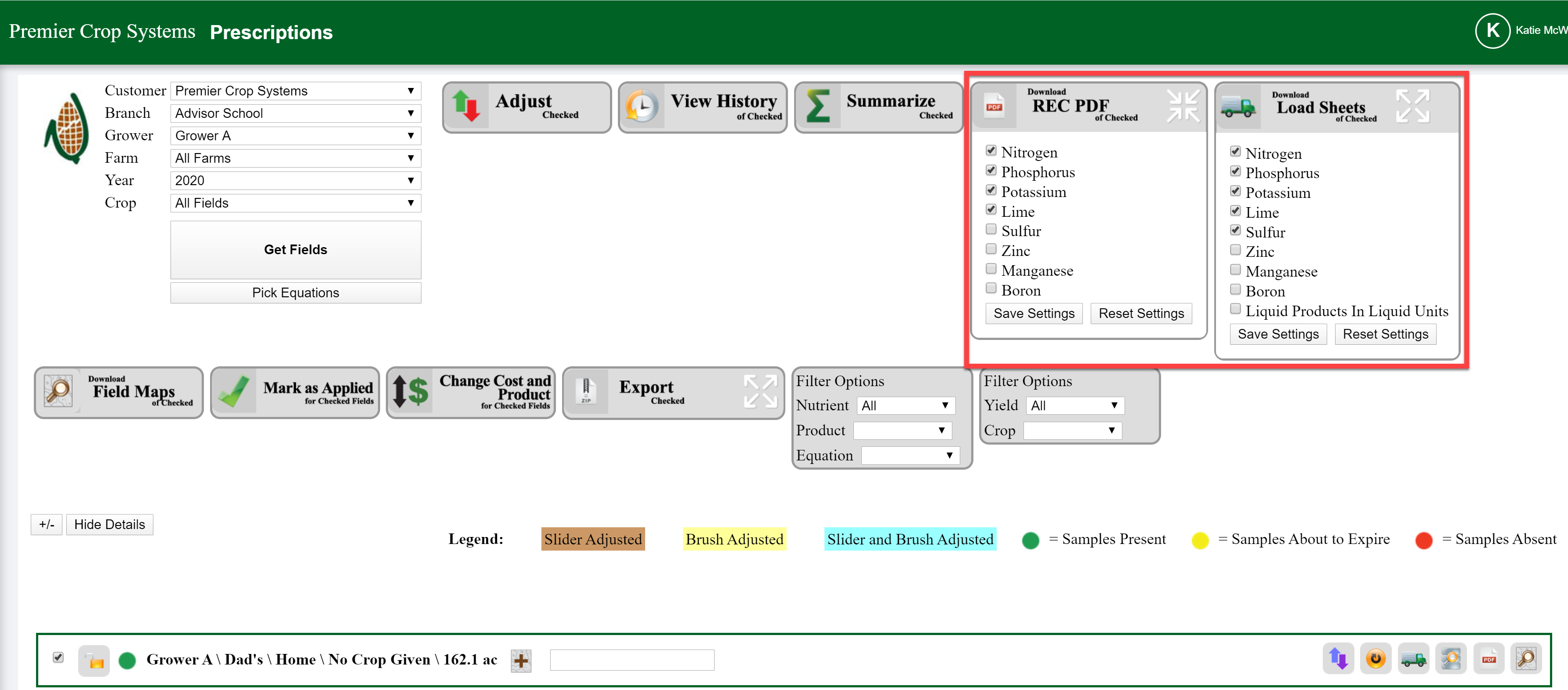Viewport: 1568px width, 690px height.
Task: Download Field Maps of Checked
Action: pos(118,392)
